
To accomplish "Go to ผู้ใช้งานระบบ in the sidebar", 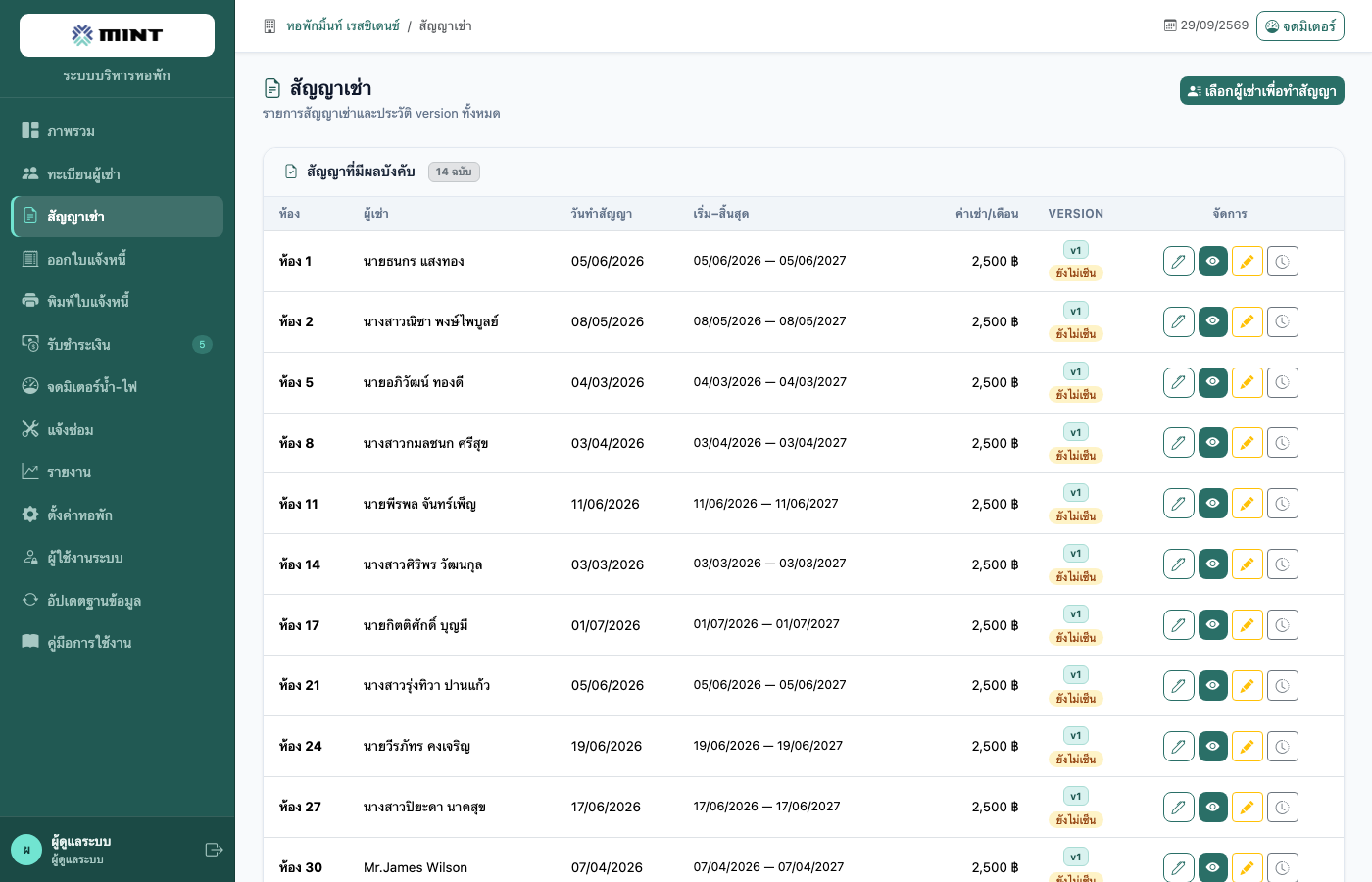I will pyautogui.click(x=117, y=558).
